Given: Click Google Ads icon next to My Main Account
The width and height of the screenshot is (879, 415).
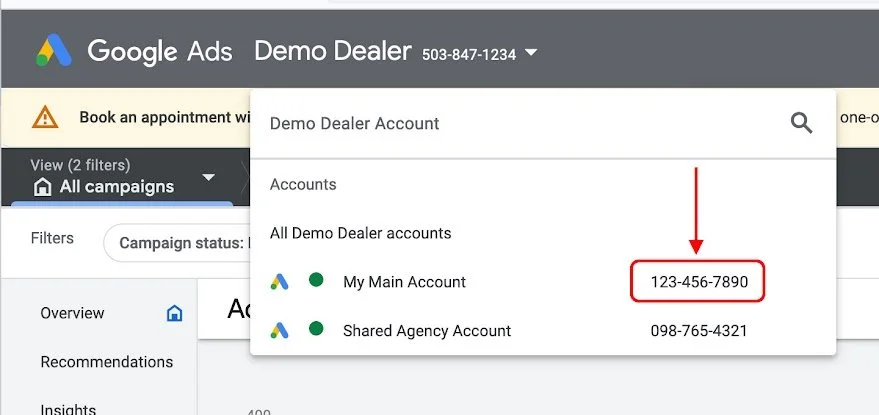Looking at the screenshot, I should (x=279, y=282).
